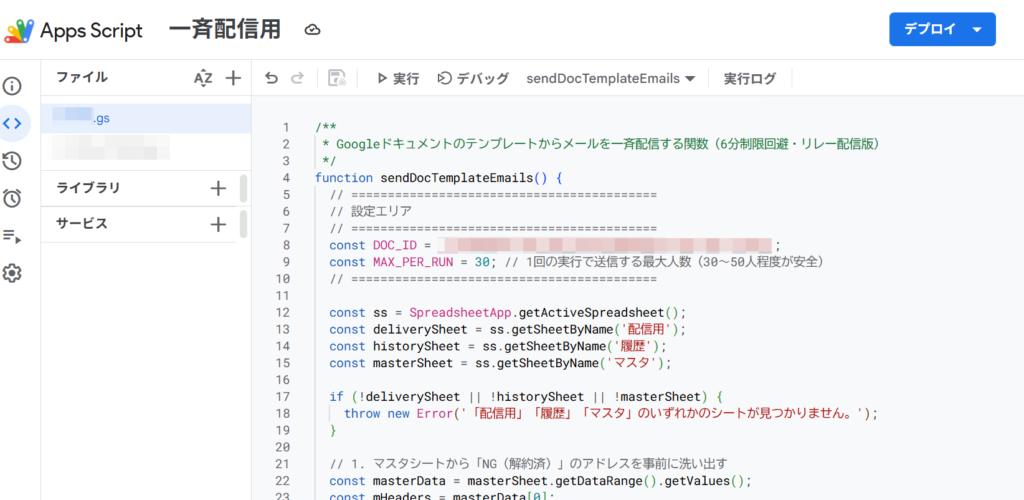Viewport: 1024px width, 500px height.
Task: Click the throw new Error statement
Action: 611,413
